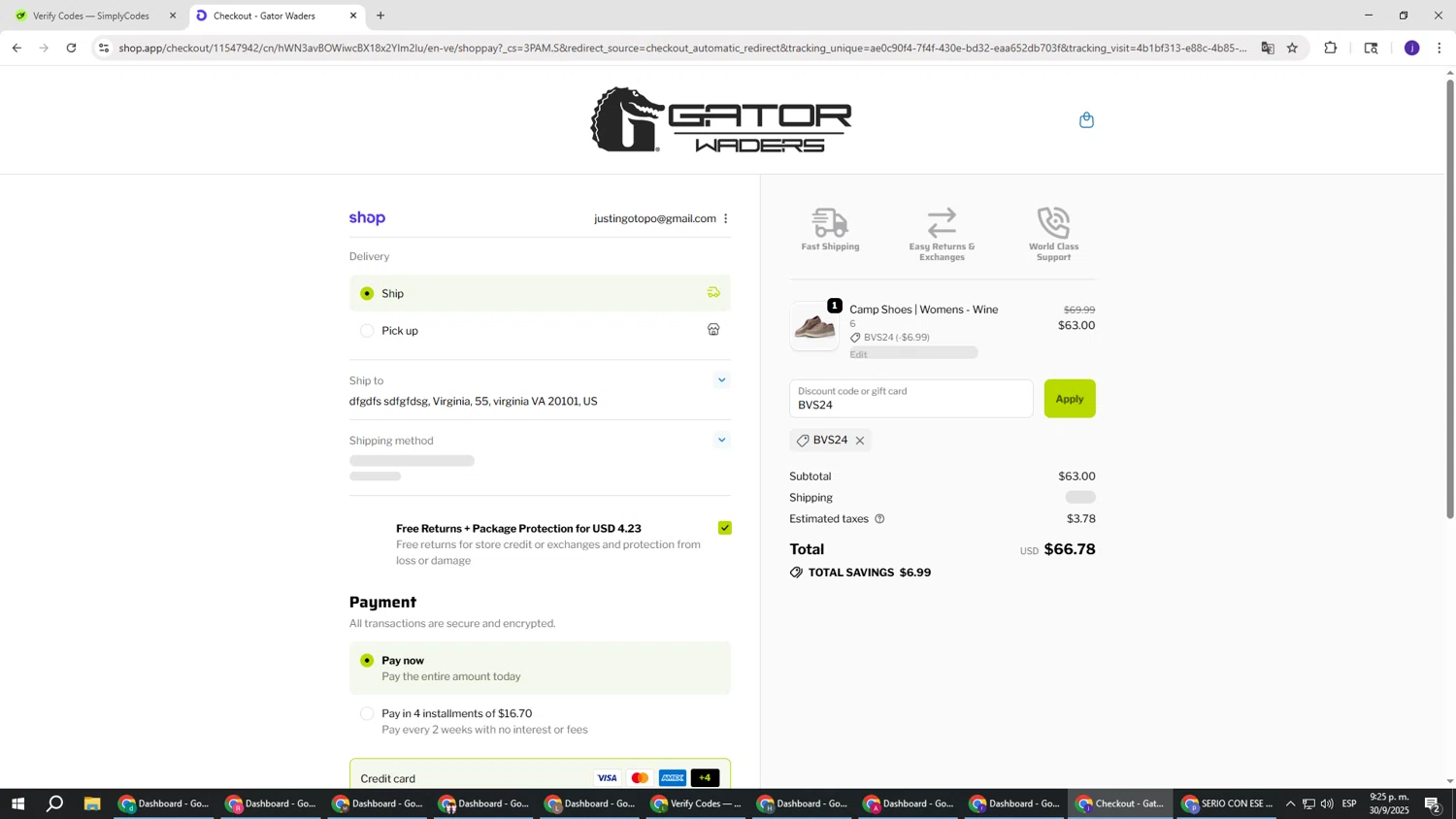The image size is (1456, 819).
Task: Close the Verify Codes — SimplyCodes tab
Action: (x=173, y=16)
